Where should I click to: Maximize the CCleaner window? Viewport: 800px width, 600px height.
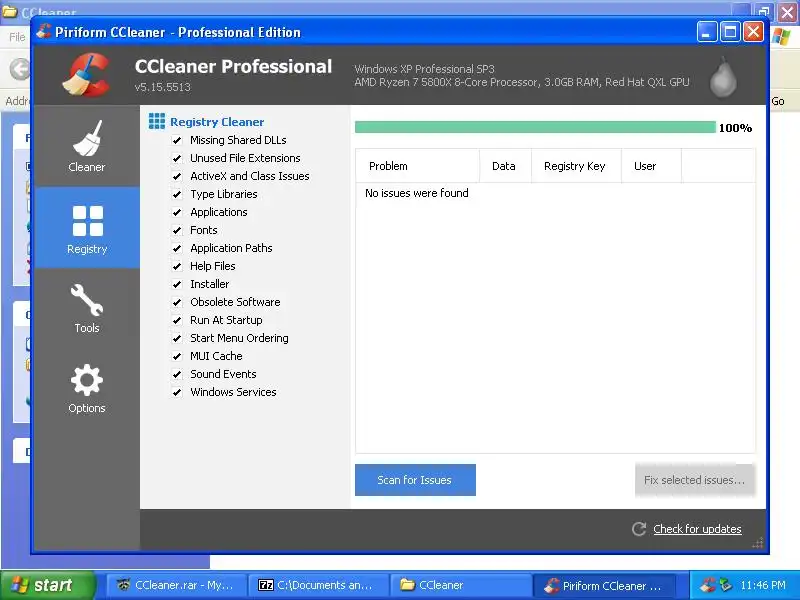[730, 32]
